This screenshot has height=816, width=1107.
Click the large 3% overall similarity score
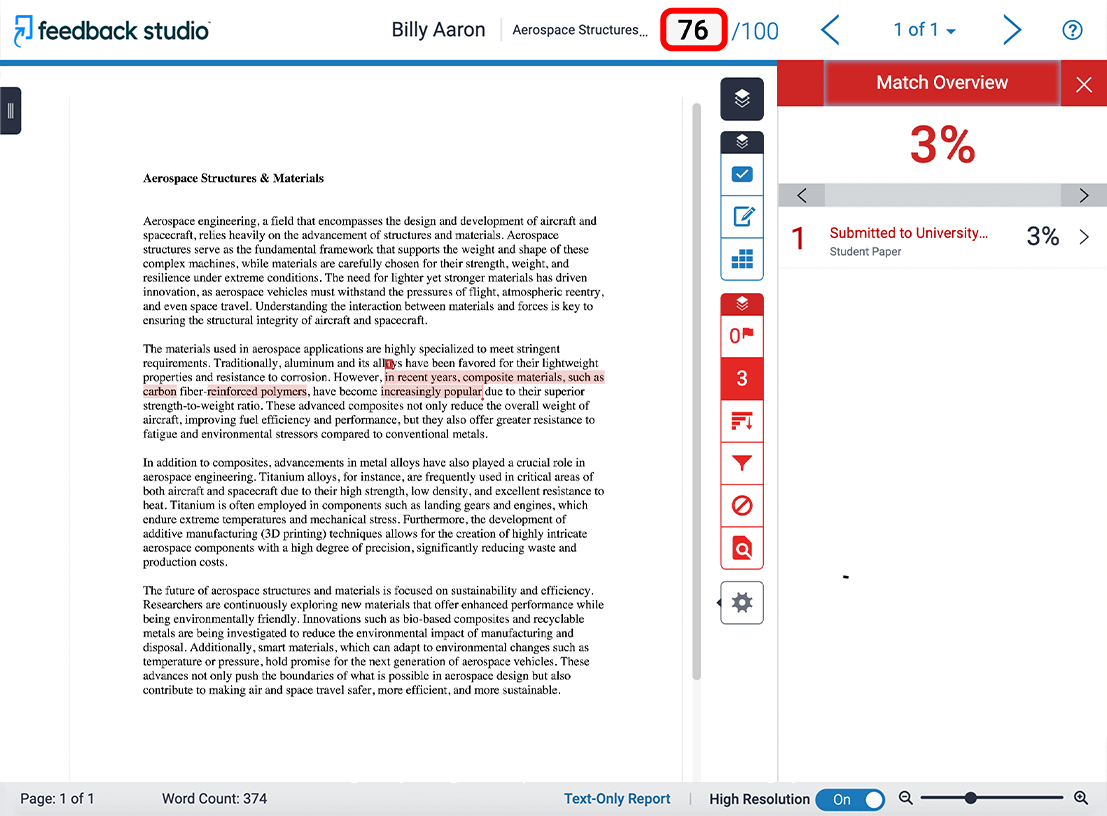pos(943,145)
